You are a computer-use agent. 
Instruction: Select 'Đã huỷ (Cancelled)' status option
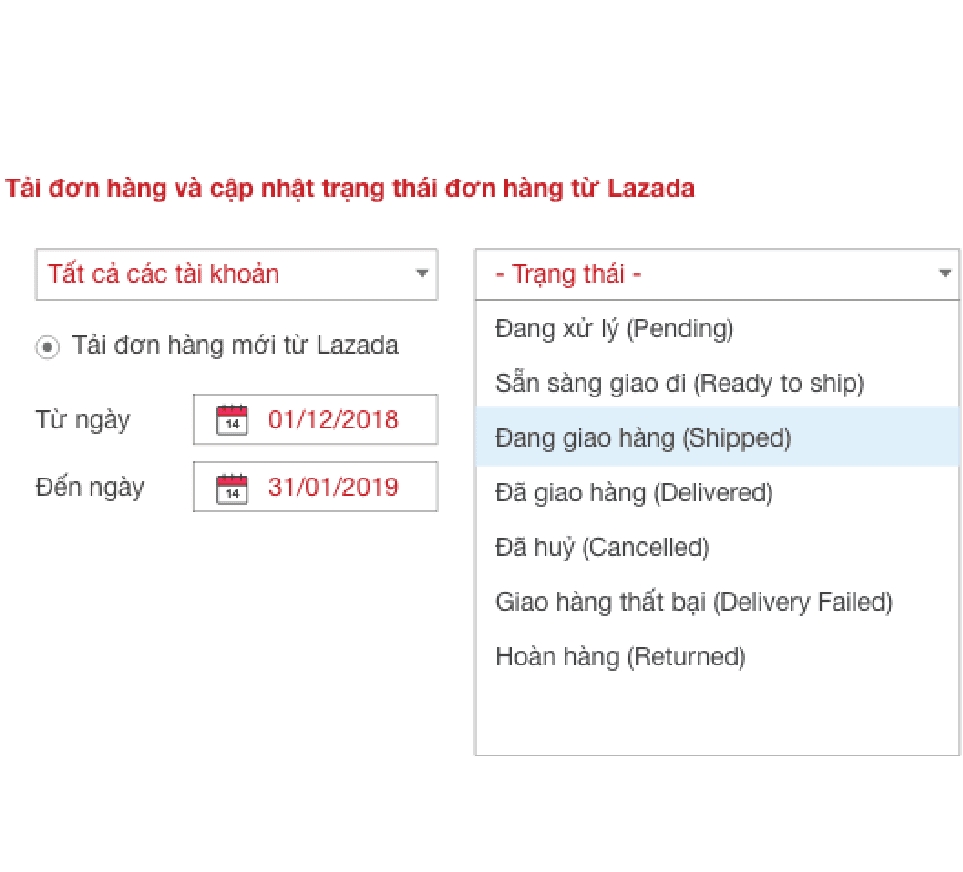tap(602, 547)
